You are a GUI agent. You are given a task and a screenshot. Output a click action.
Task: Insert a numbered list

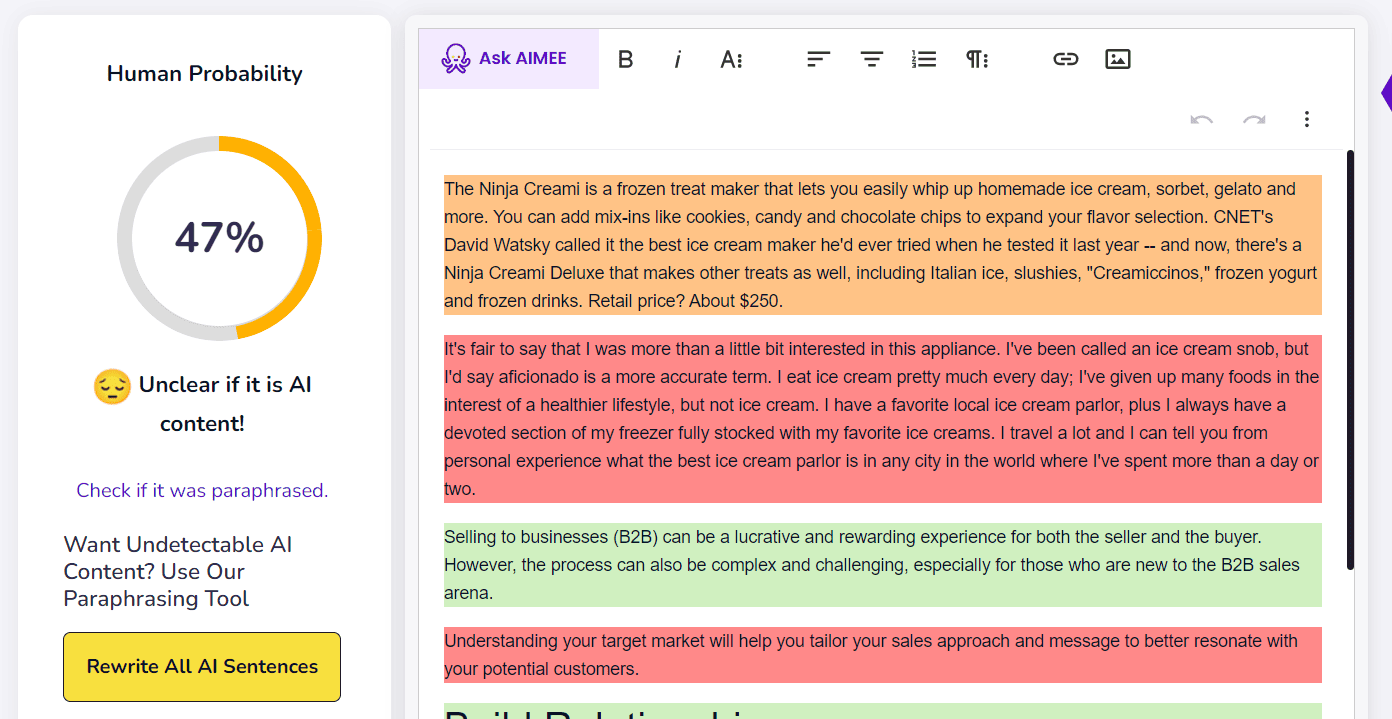(924, 59)
